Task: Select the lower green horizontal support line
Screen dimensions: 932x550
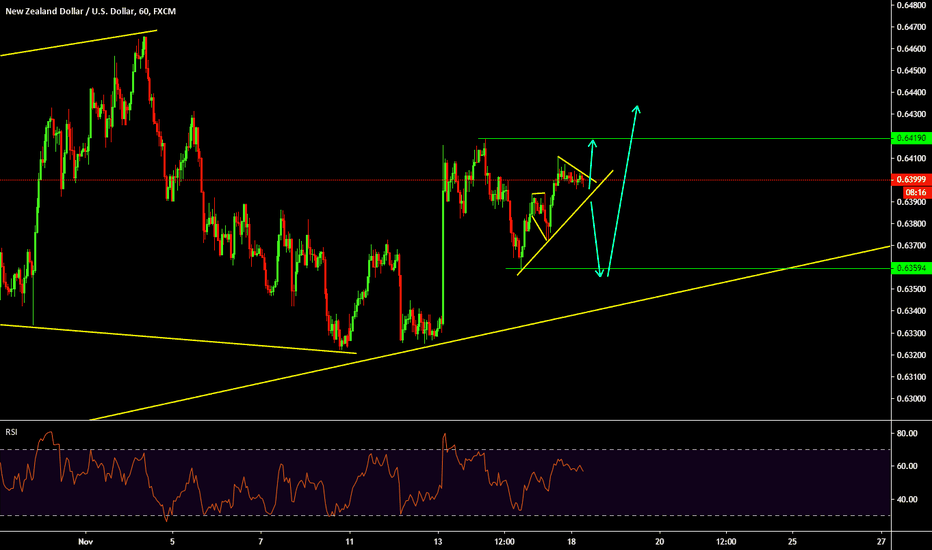Action: pos(700,268)
